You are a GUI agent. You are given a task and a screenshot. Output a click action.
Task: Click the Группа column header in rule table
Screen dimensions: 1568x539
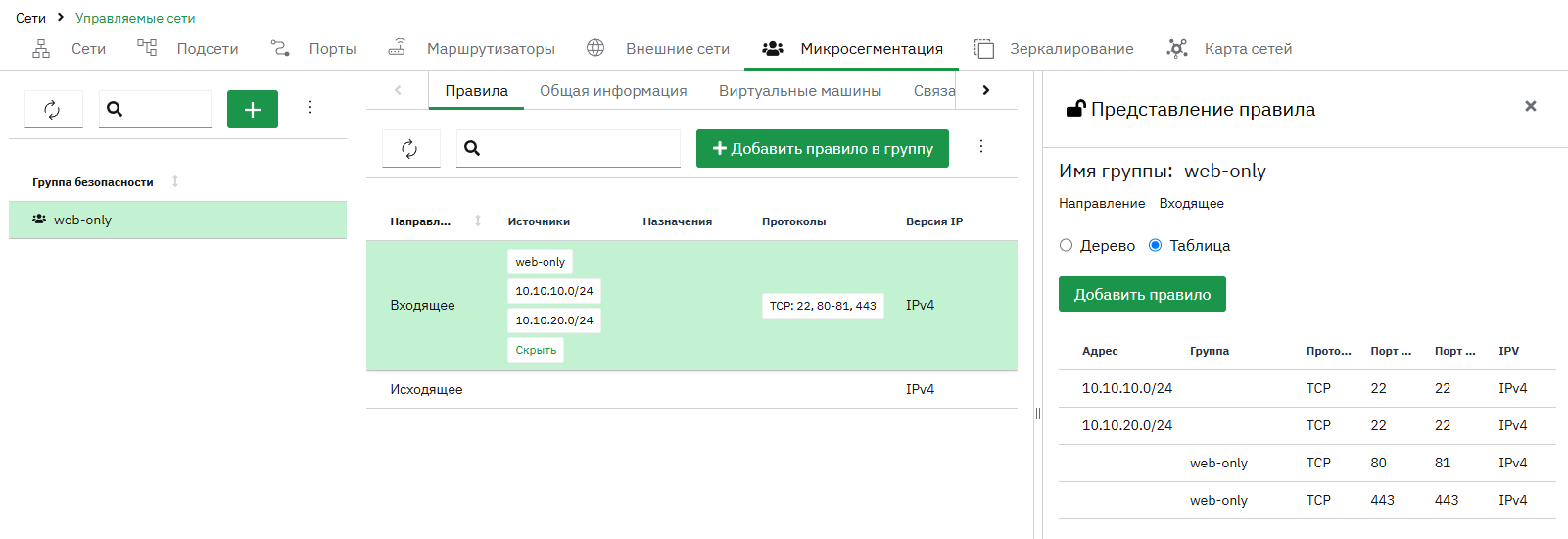pos(1210,351)
